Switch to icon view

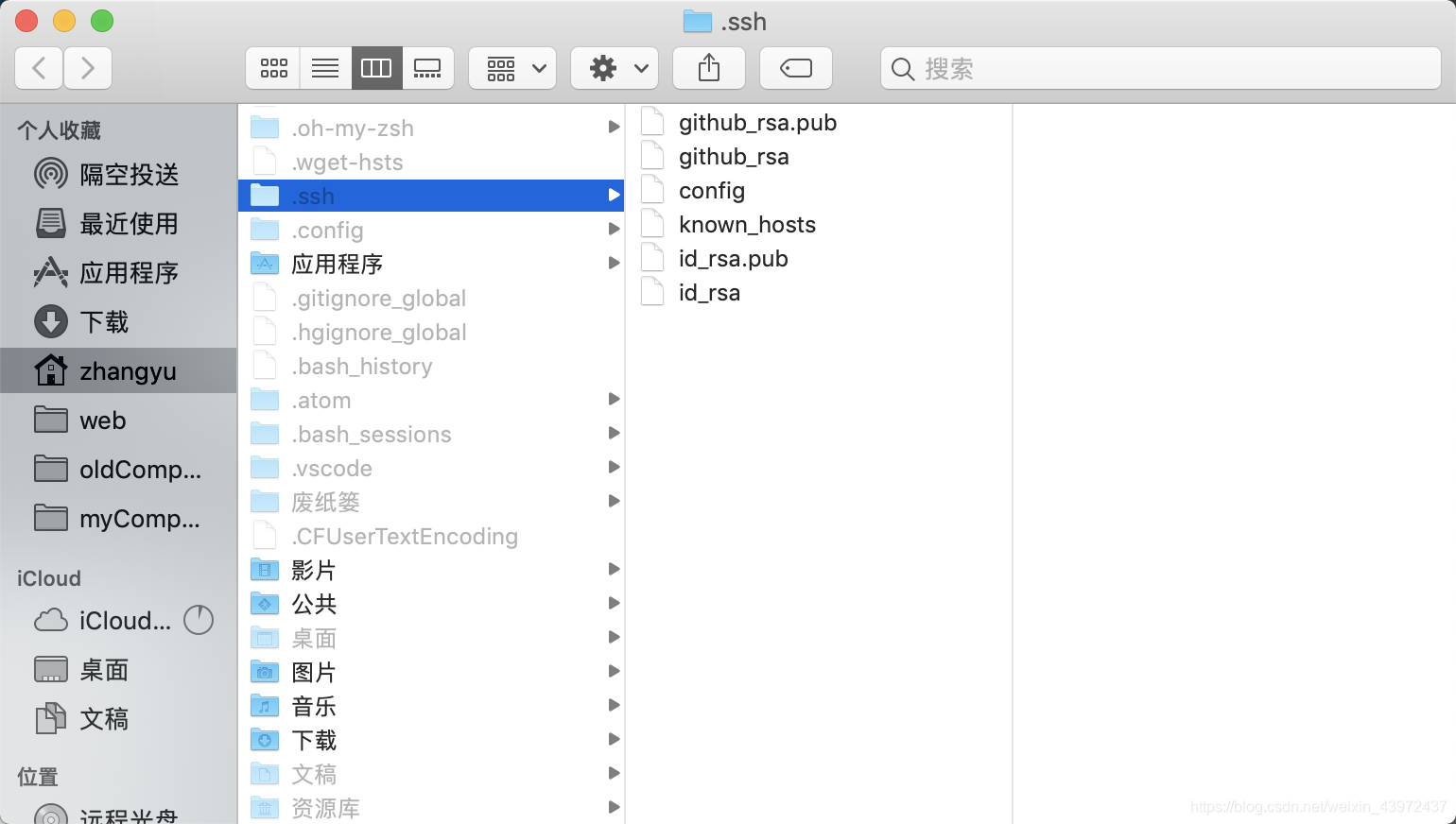(x=273, y=68)
